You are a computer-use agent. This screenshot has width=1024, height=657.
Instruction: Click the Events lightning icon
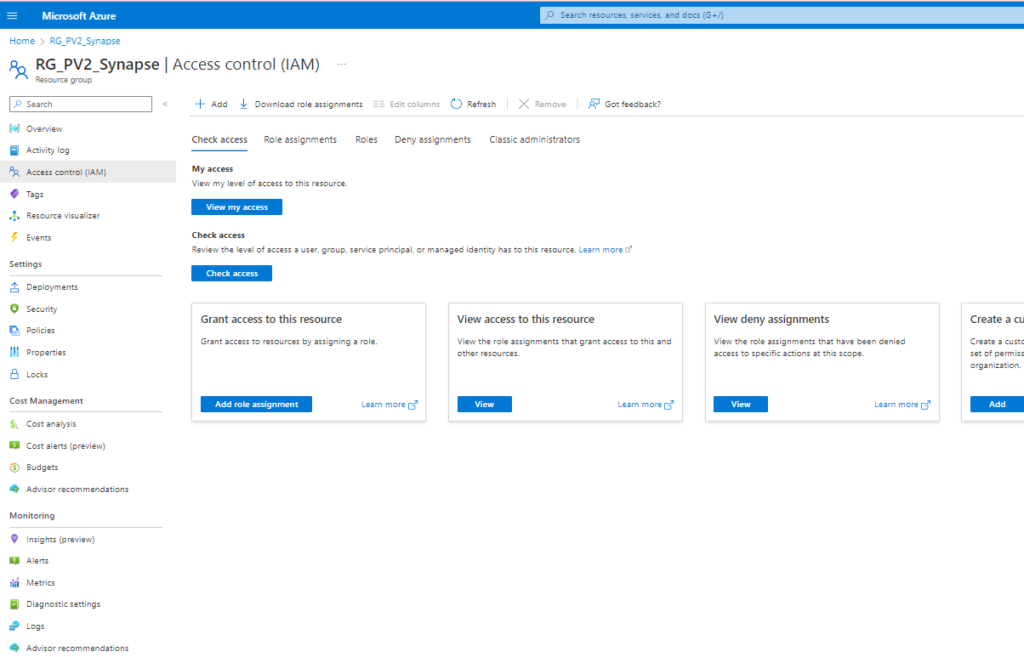click(14, 237)
